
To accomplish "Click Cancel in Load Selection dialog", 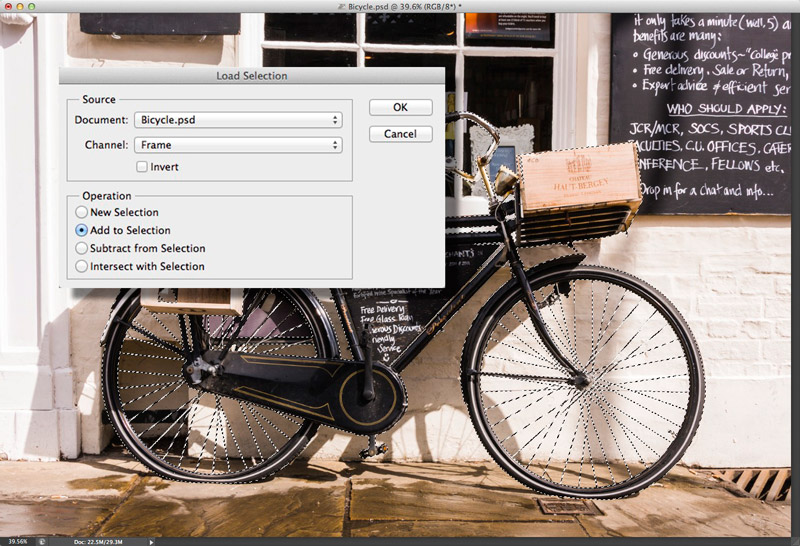I will pyautogui.click(x=400, y=134).
